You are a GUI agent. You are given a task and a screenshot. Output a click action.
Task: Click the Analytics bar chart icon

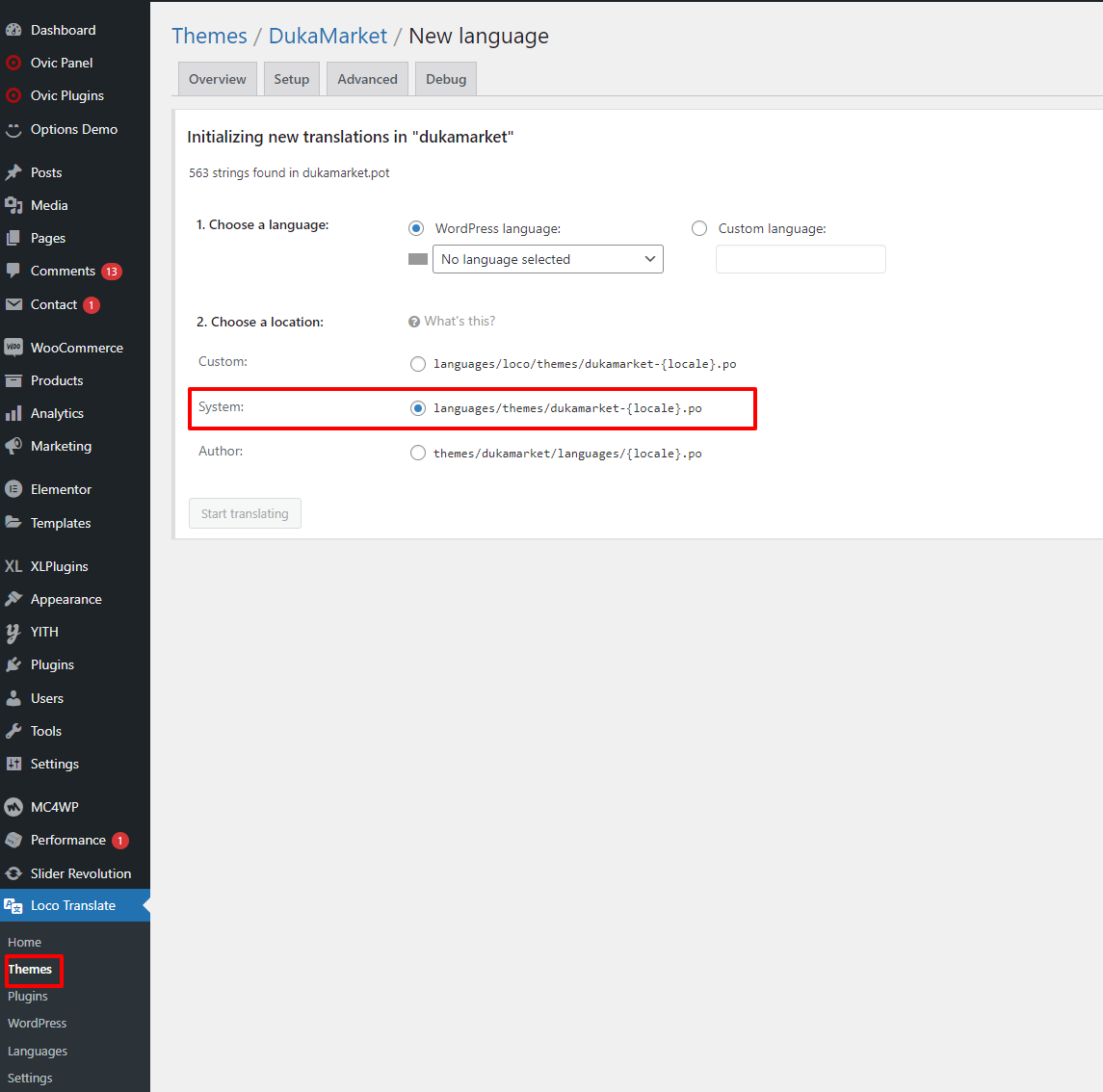pos(13,413)
